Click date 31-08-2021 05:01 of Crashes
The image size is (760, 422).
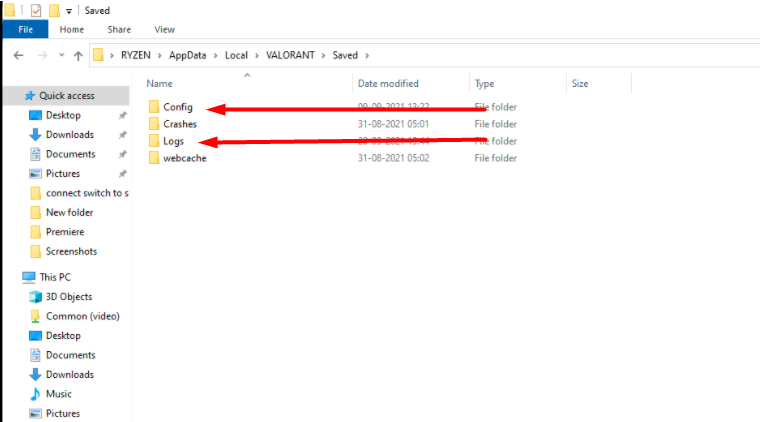click(393, 124)
